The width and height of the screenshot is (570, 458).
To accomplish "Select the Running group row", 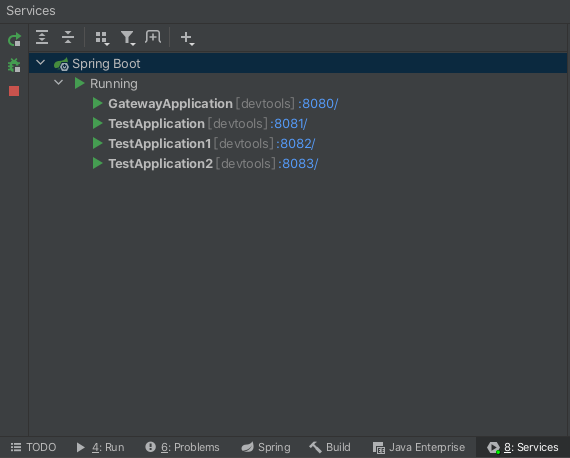I will (298, 84).
